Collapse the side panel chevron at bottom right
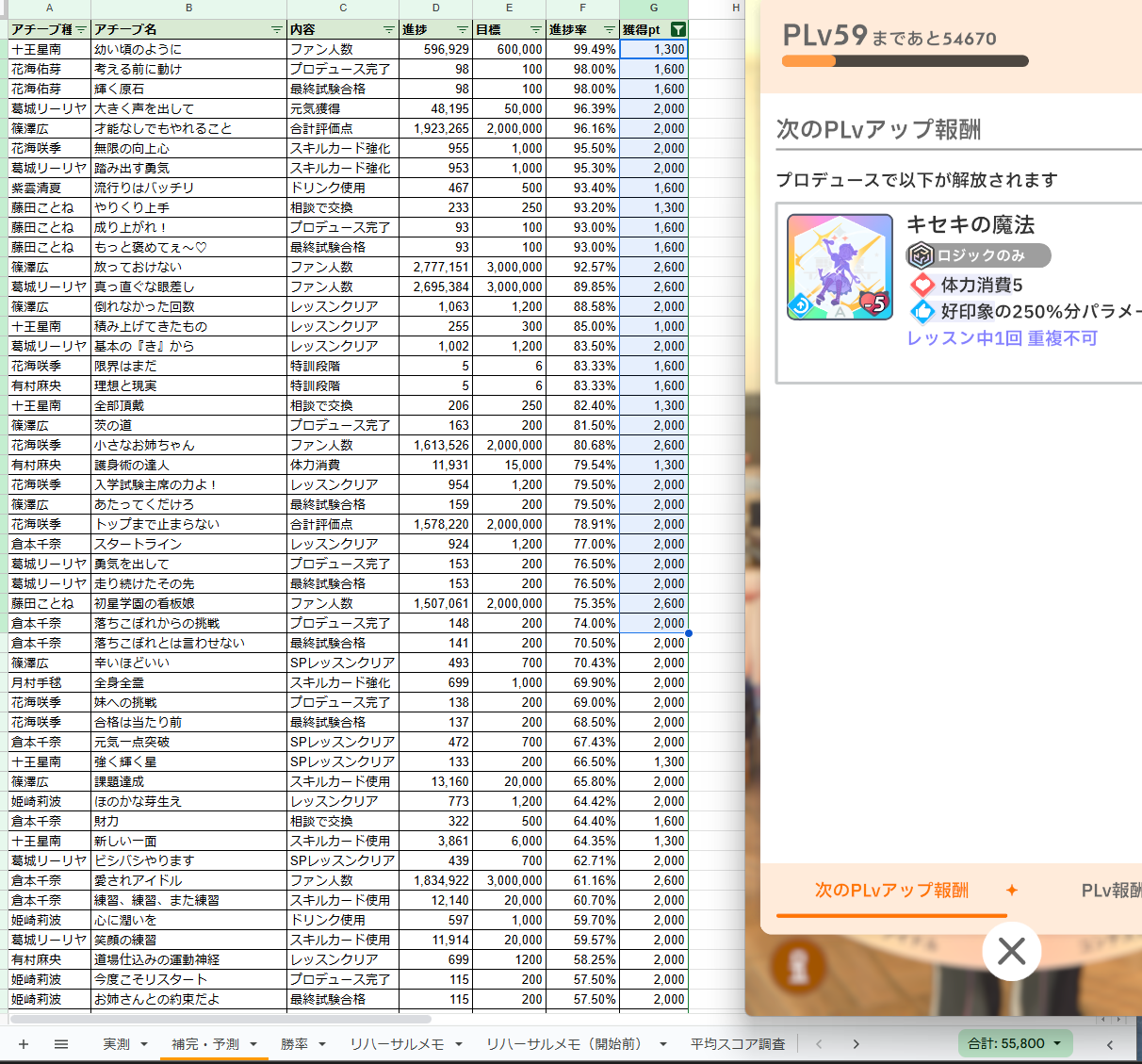Image resolution: width=1142 pixels, height=1064 pixels. [x=1110, y=1044]
